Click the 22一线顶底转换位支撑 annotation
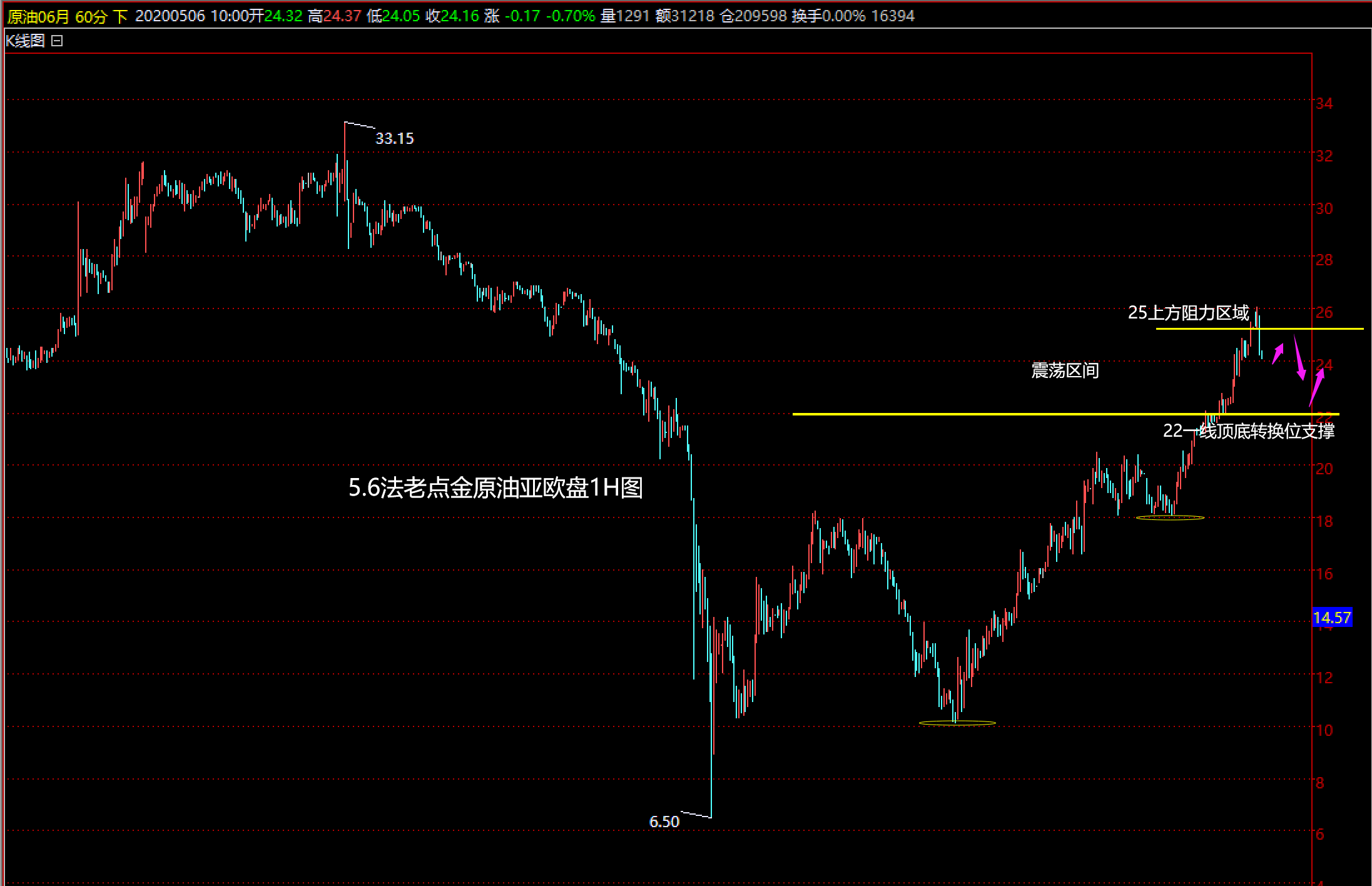Viewport: 1372px width, 886px height. click(x=1248, y=431)
